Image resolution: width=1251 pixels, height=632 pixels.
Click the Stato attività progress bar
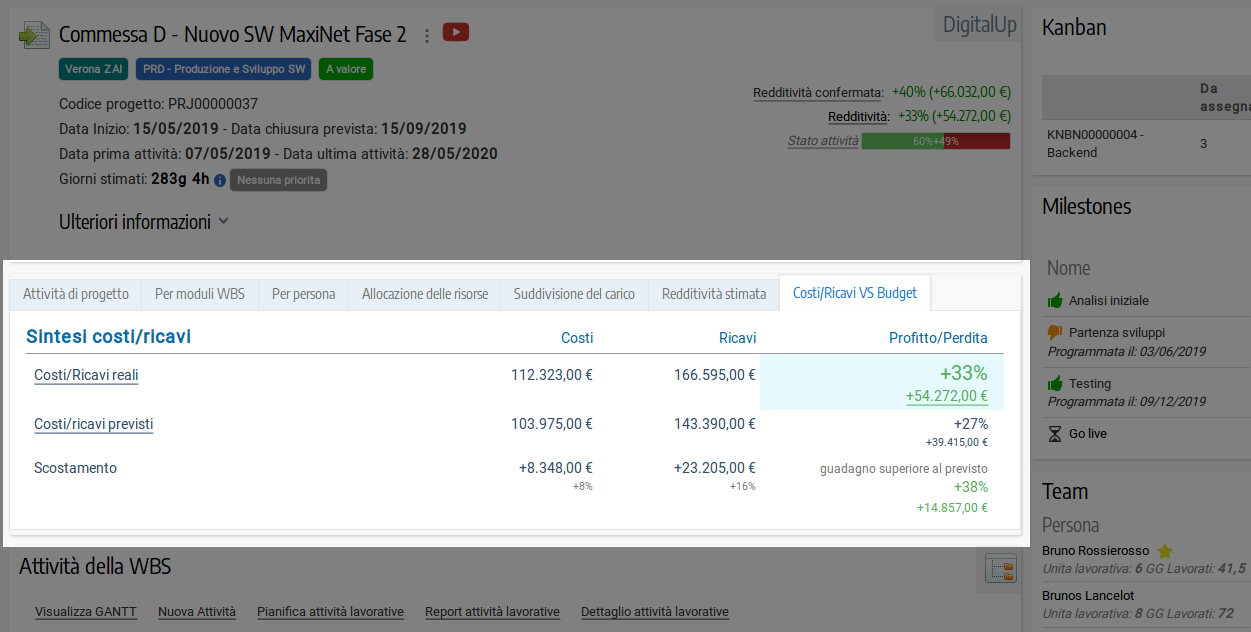935,141
